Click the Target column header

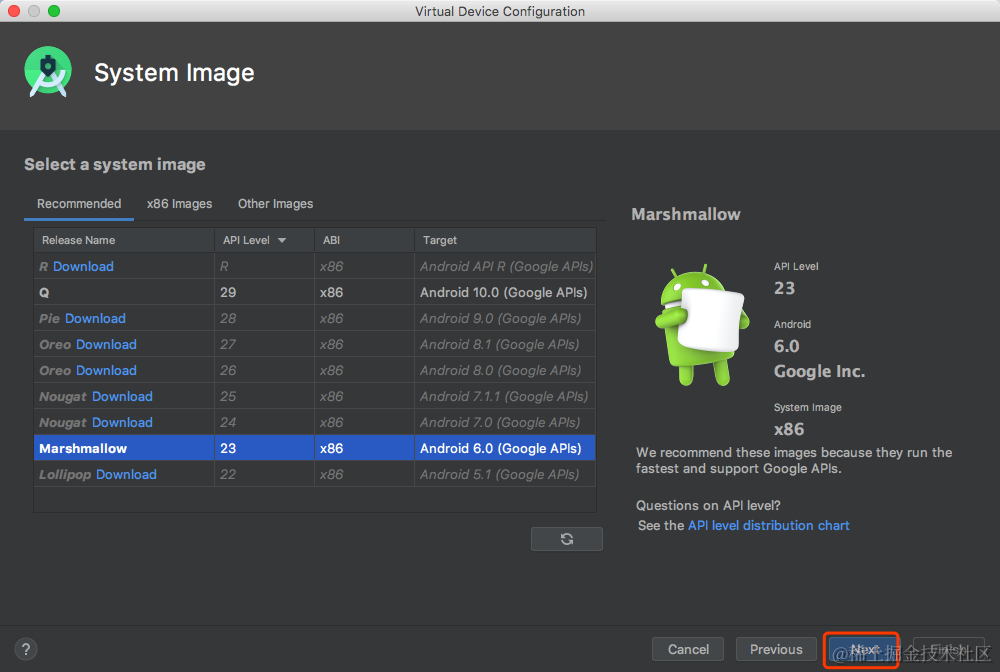[505, 240]
